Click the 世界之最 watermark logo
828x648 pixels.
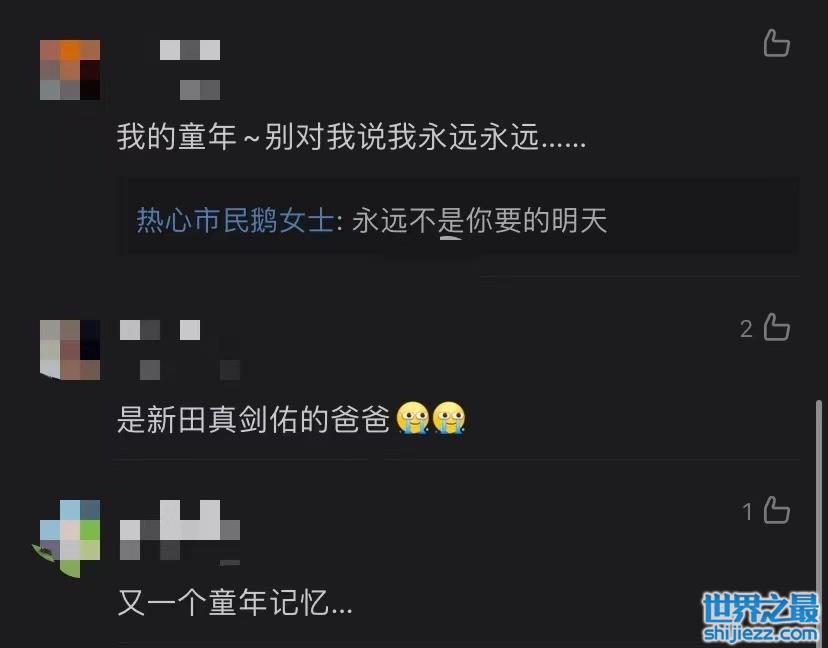point(760,616)
